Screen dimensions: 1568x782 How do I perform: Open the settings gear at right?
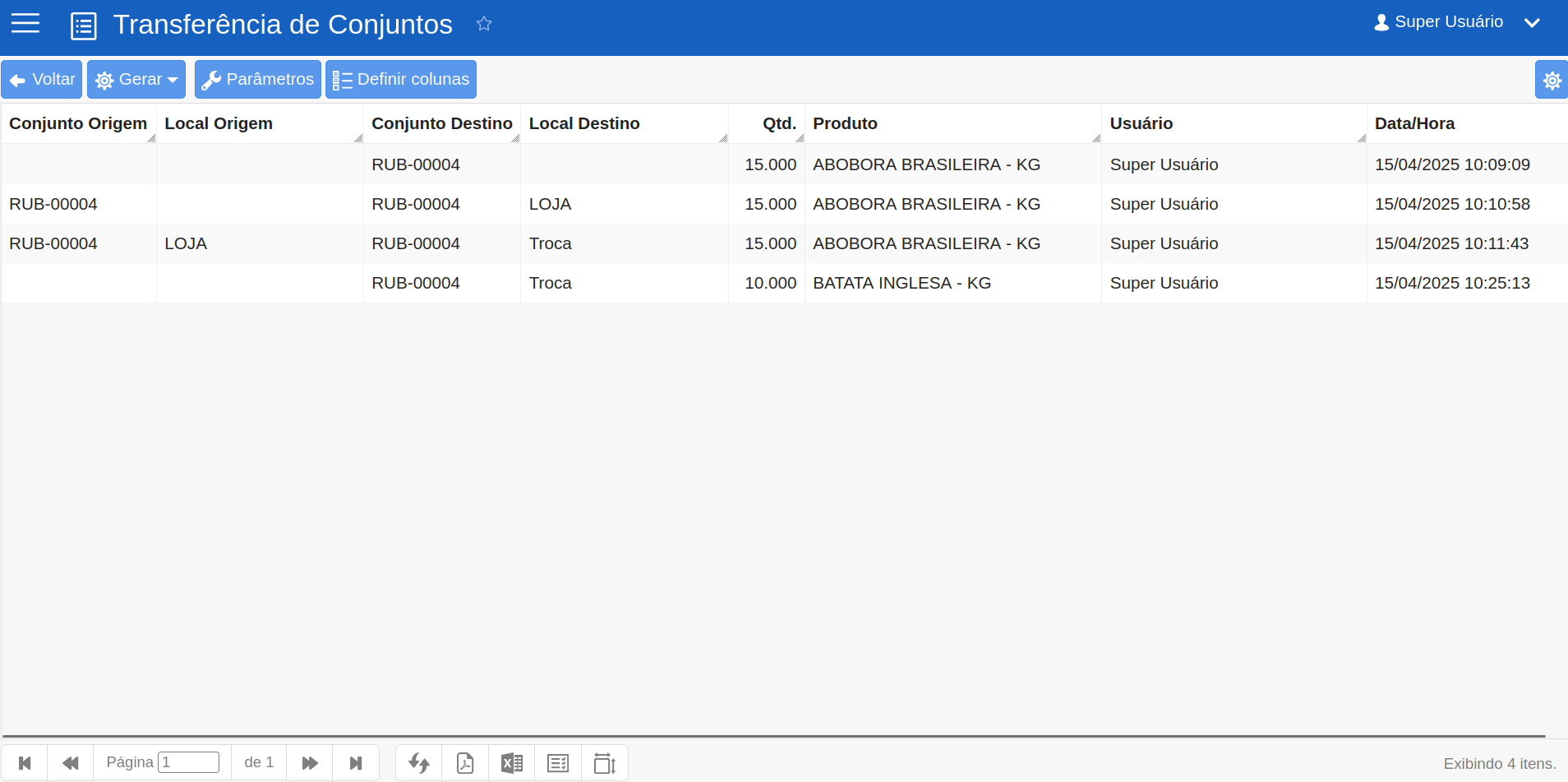tap(1552, 80)
